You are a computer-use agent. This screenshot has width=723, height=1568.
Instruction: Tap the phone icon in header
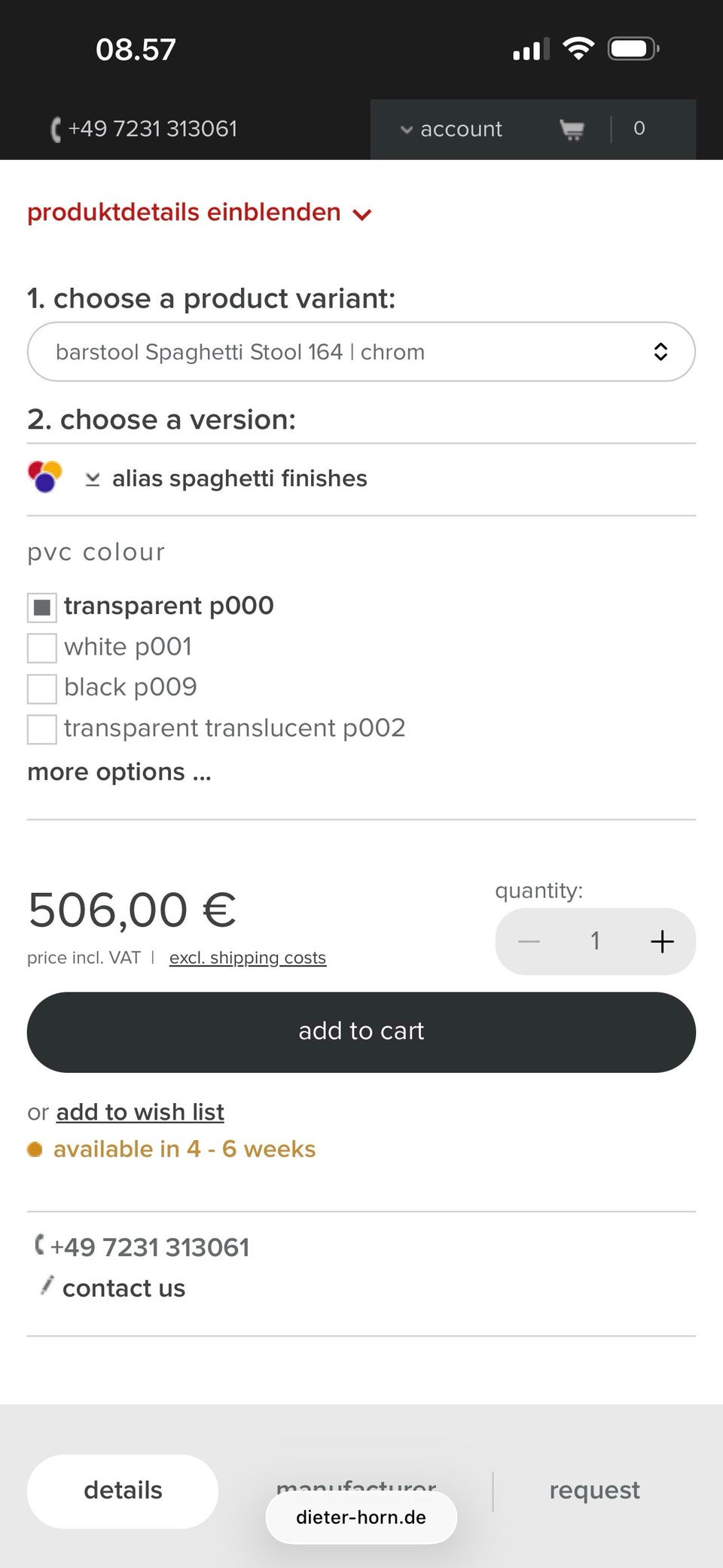[55, 130]
